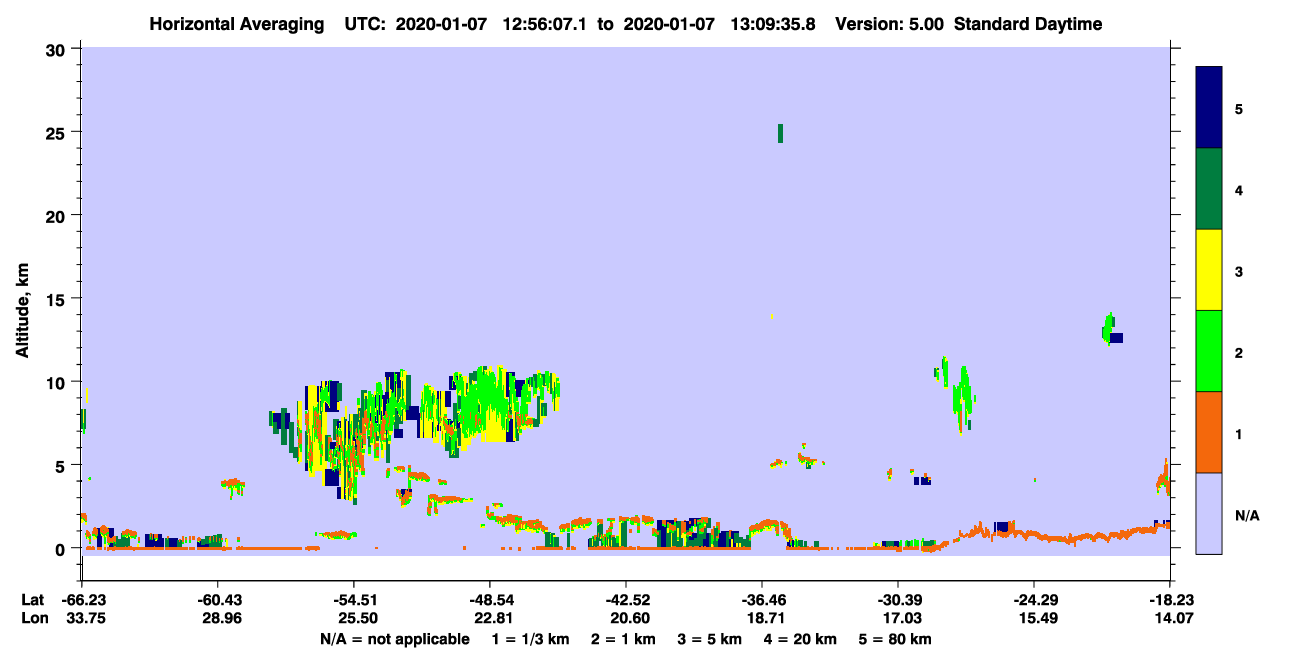Click the bright green 1 km colorbar segment
Viewport: 1300px width, 667px height.
1209,351
